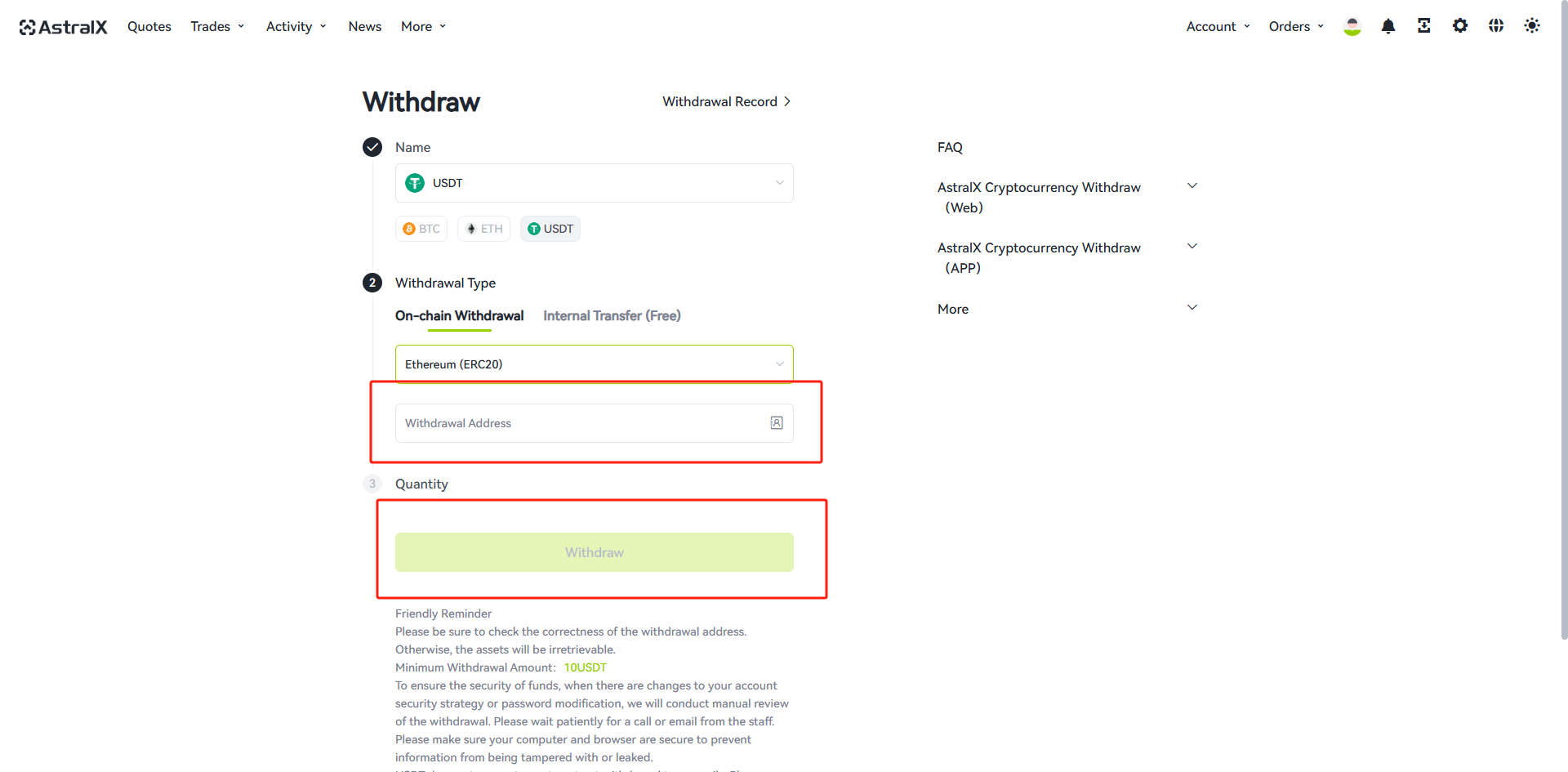This screenshot has width=1568, height=772.
Task: Expand AstralX Cryptocurrency Withdraw (Web) FAQ
Action: [1067, 197]
